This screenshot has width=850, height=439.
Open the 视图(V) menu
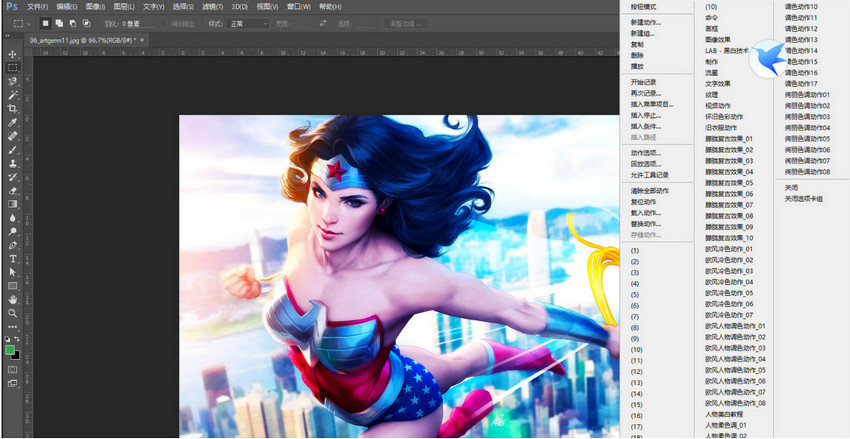point(267,7)
